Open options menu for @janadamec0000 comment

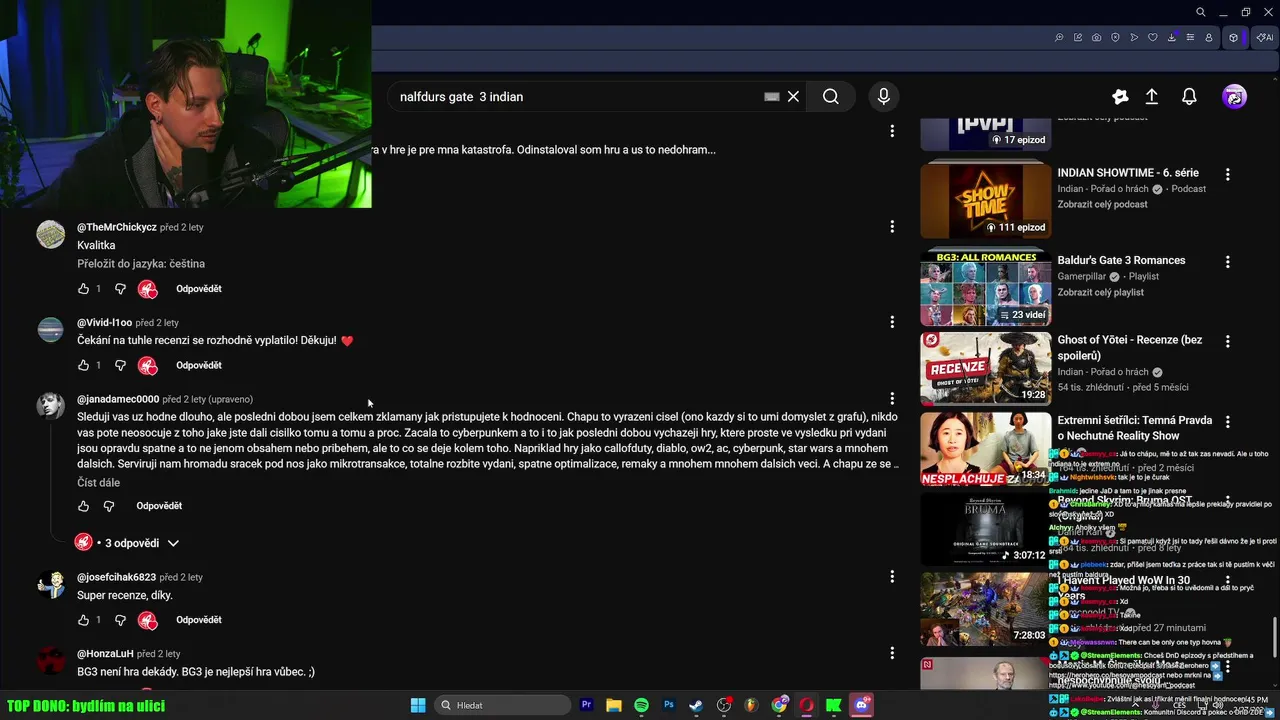(892, 399)
